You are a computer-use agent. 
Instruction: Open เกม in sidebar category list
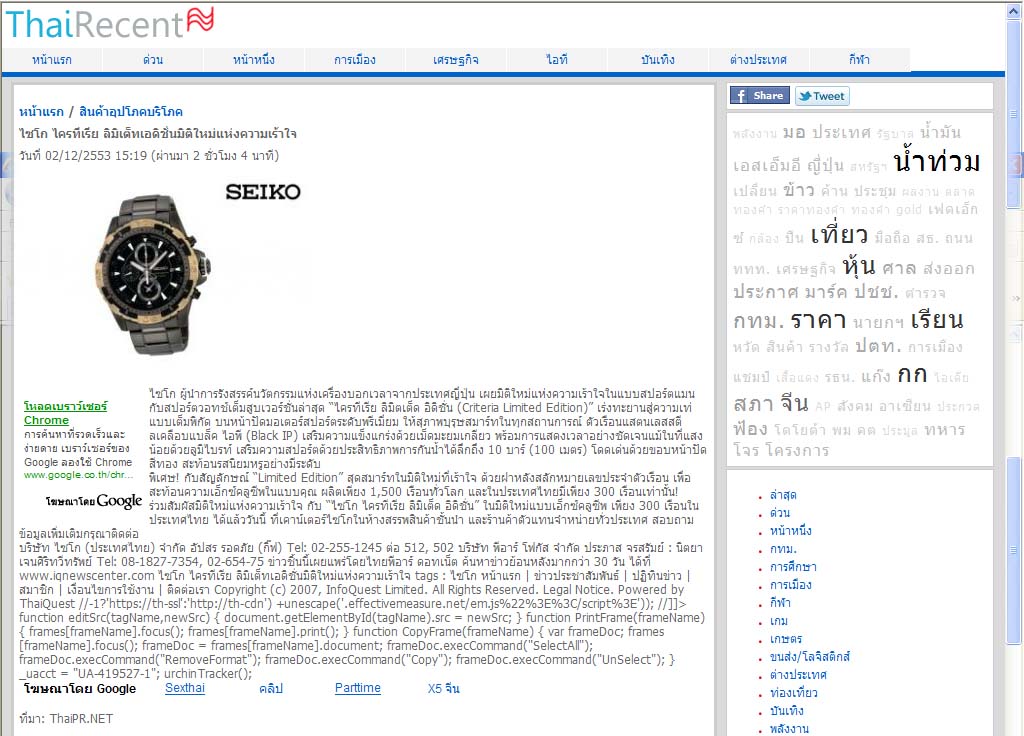[x=779, y=621]
